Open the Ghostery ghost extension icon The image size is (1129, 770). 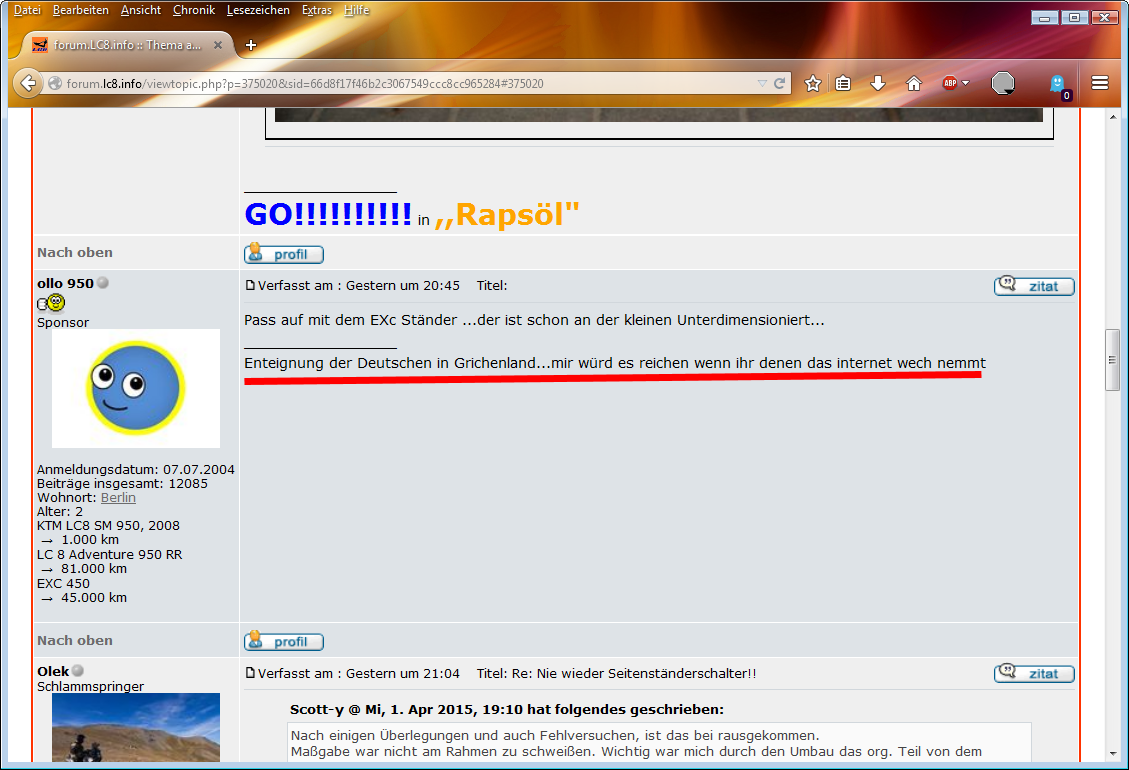pos(1057,84)
